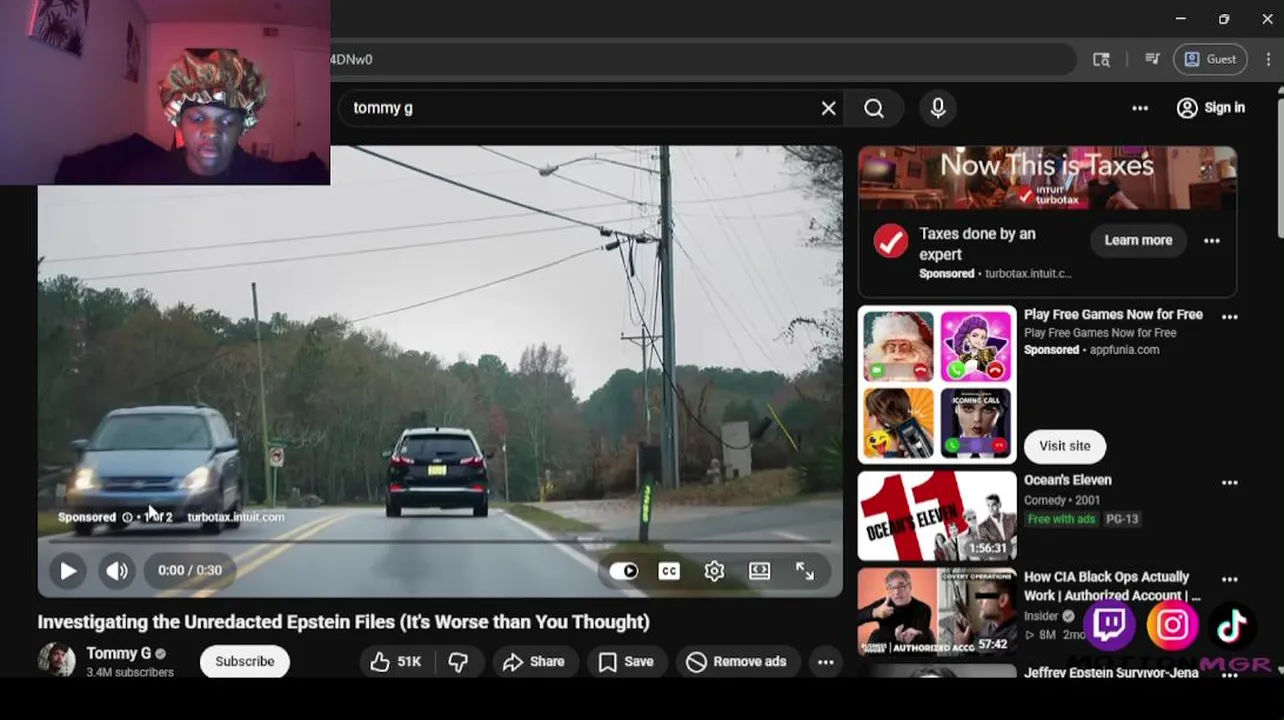Click the 'Free with ads' badge
This screenshot has height=720, width=1284.
point(1061,519)
